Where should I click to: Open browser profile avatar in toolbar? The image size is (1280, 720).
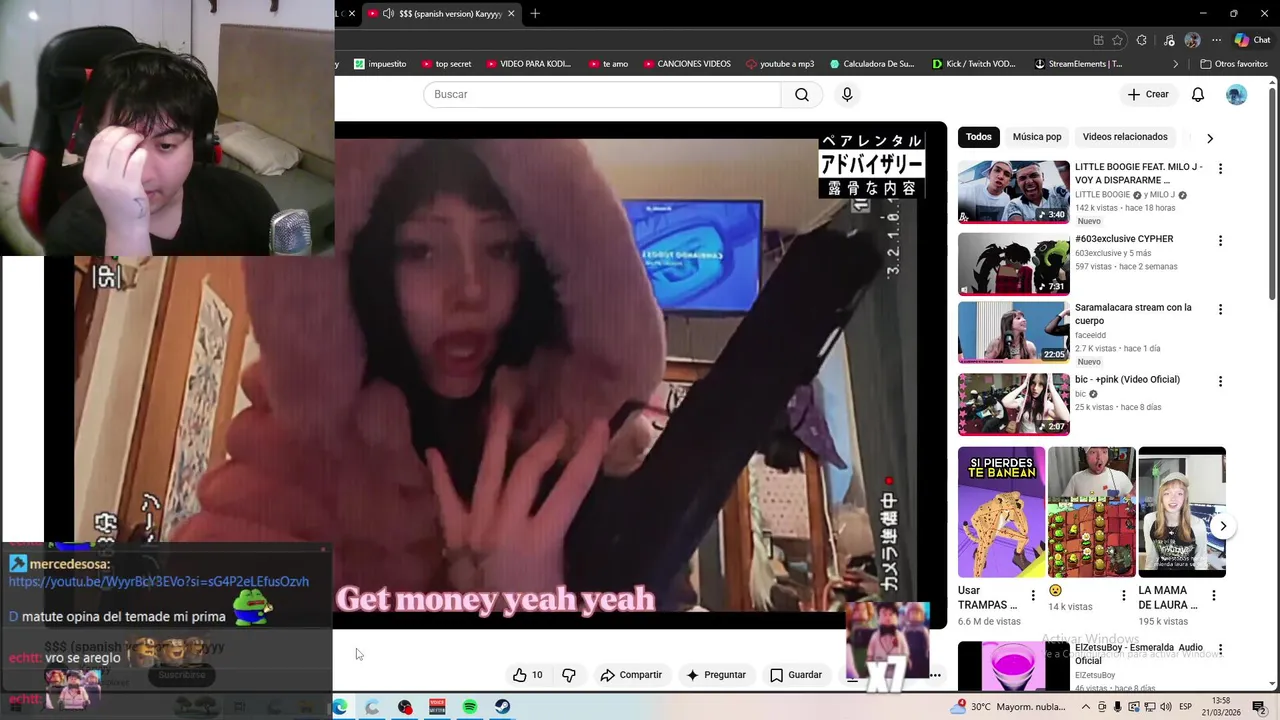[x=1192, y=41]
